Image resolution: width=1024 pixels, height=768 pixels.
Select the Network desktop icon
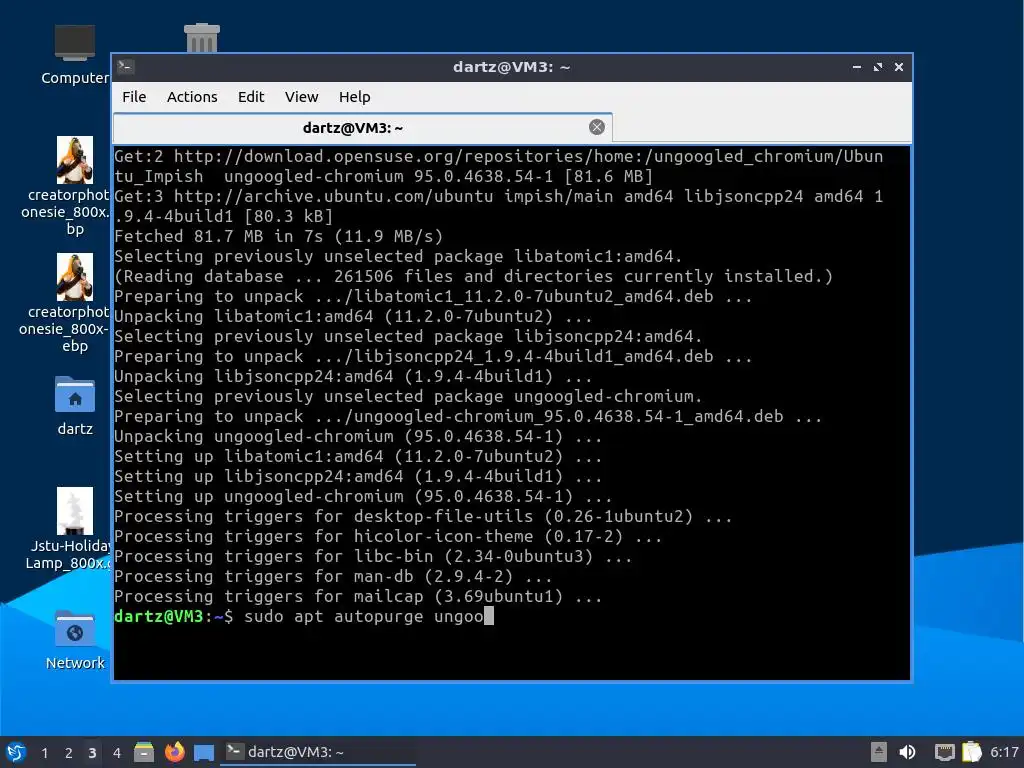74,640
